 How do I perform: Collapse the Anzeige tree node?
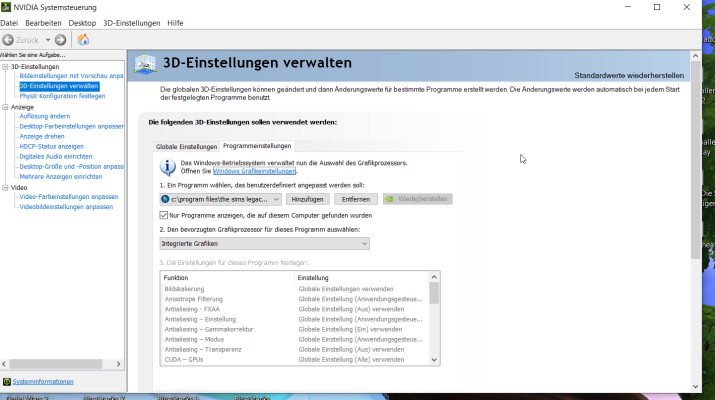(5, 107)
